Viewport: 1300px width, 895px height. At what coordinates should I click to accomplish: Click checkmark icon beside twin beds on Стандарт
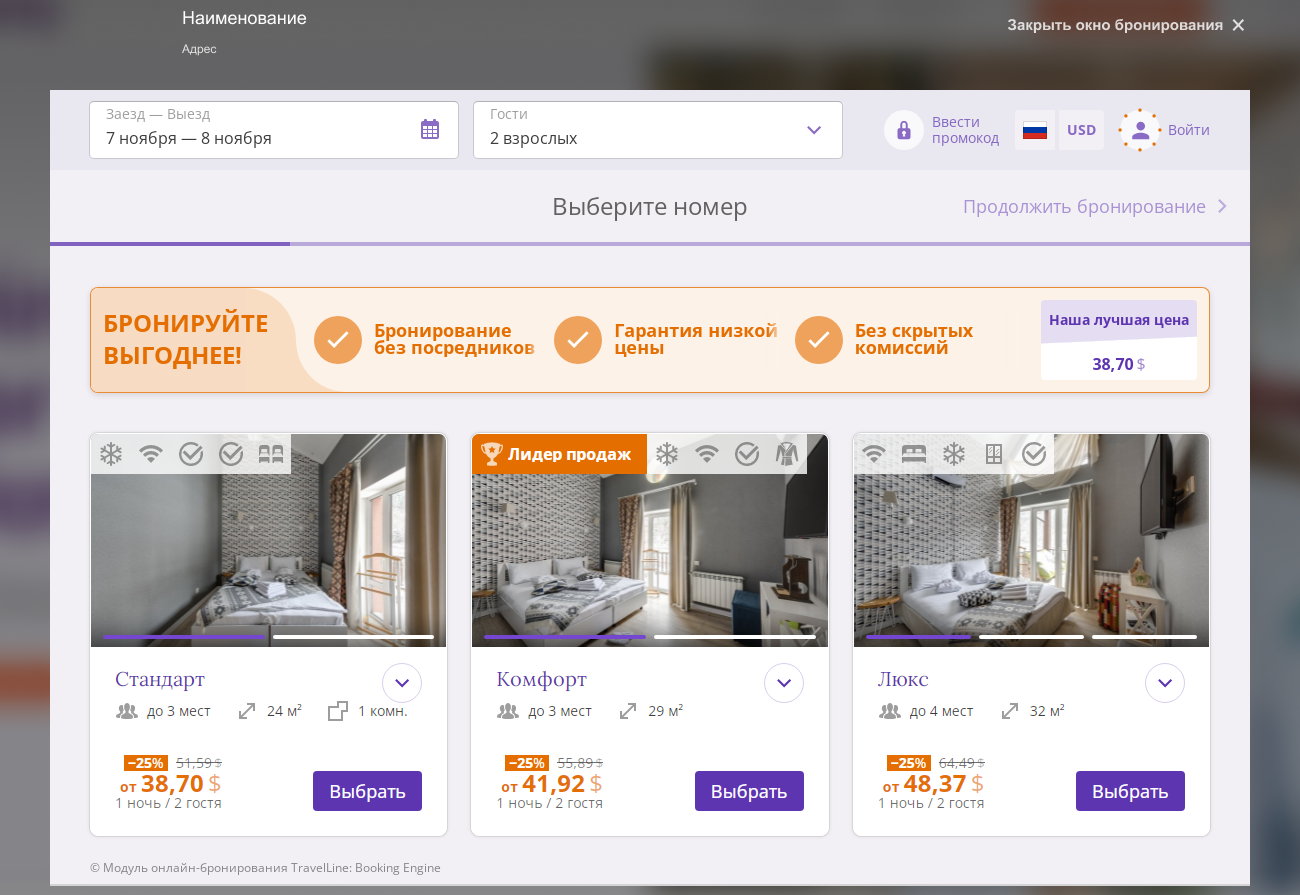coord(231,454)
